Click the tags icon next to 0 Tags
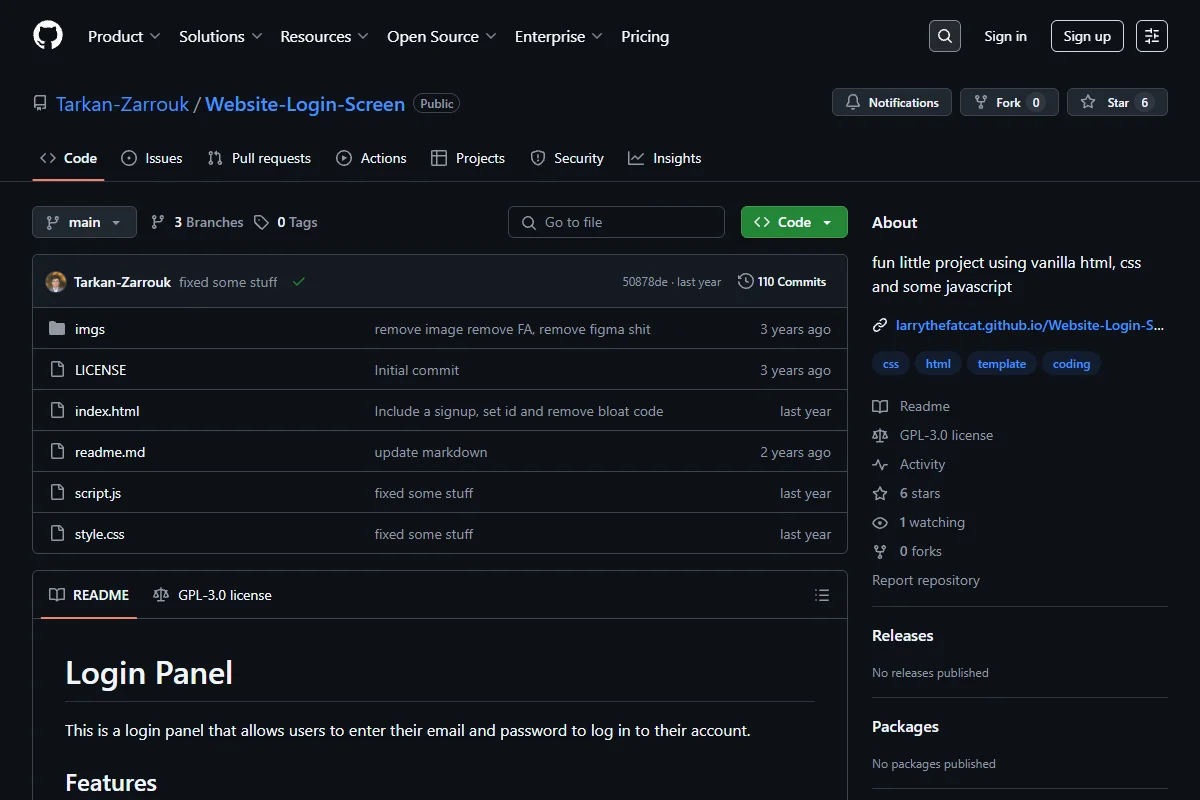 pos(261,222)
